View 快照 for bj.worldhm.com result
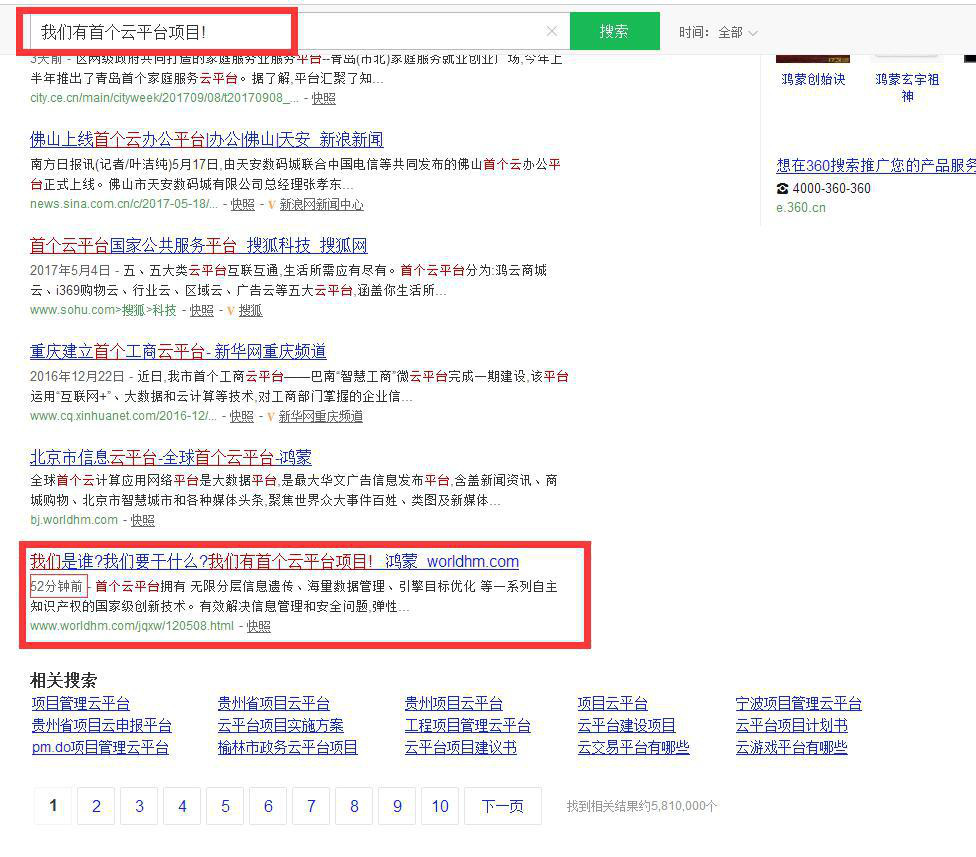The width and height of the screenshot is (976, 857). coord(143,520)
